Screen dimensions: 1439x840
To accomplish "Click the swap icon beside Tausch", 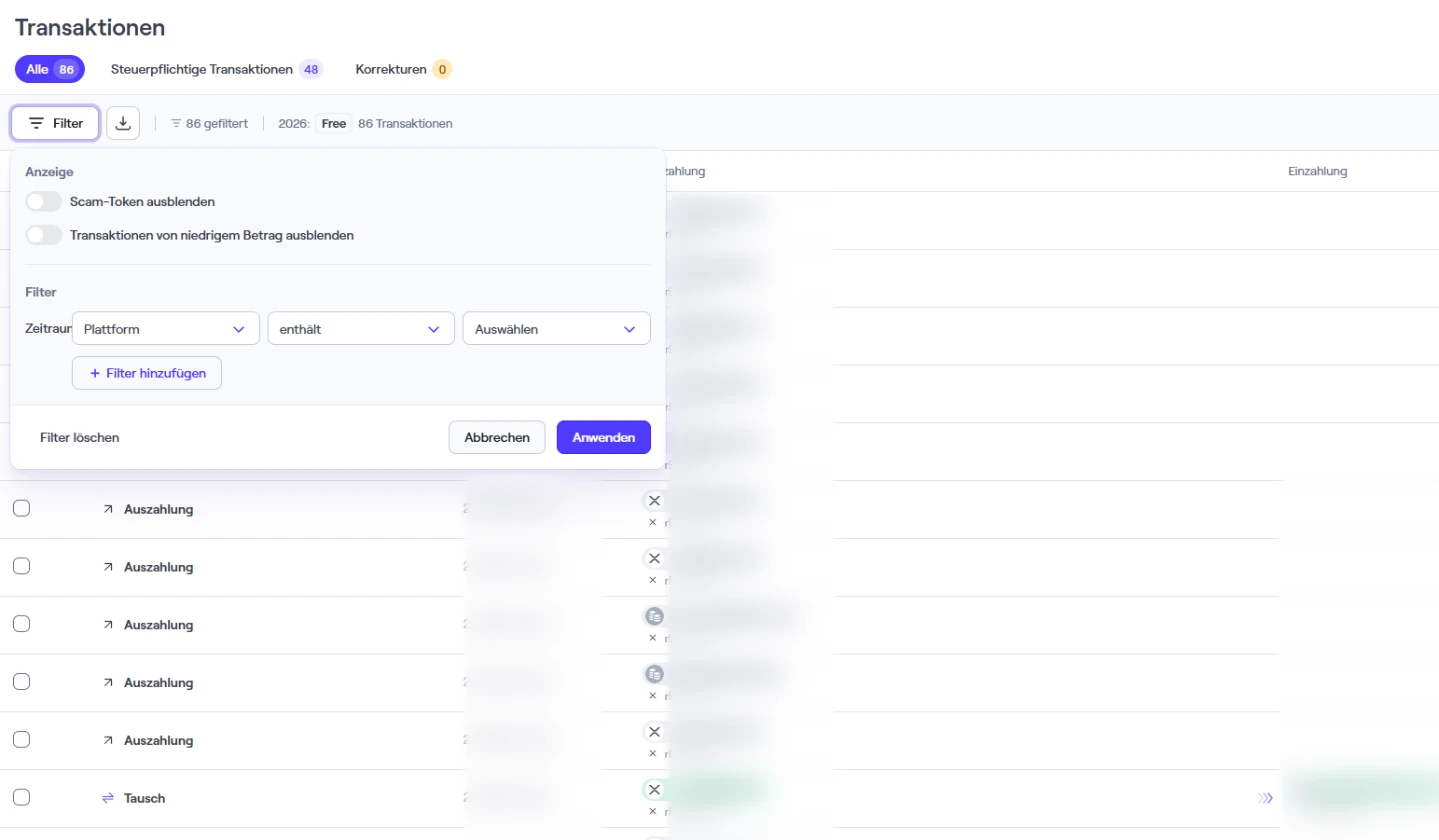I will (108, 798).
